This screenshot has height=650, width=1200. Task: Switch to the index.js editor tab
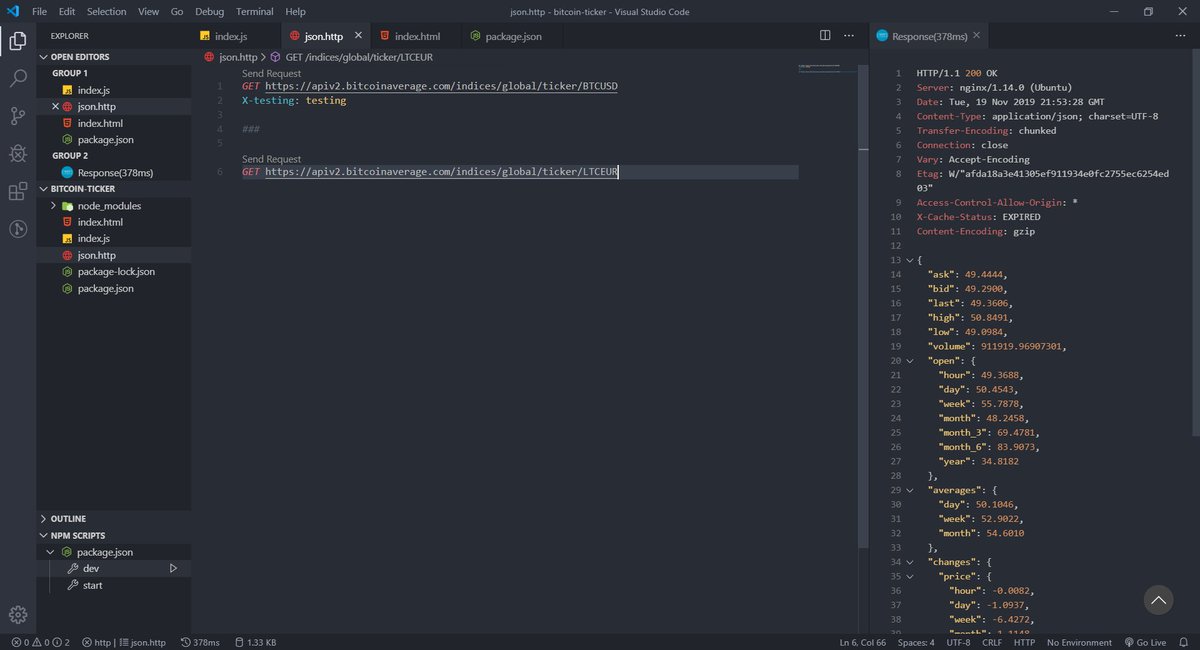click(x=231, y=36)
